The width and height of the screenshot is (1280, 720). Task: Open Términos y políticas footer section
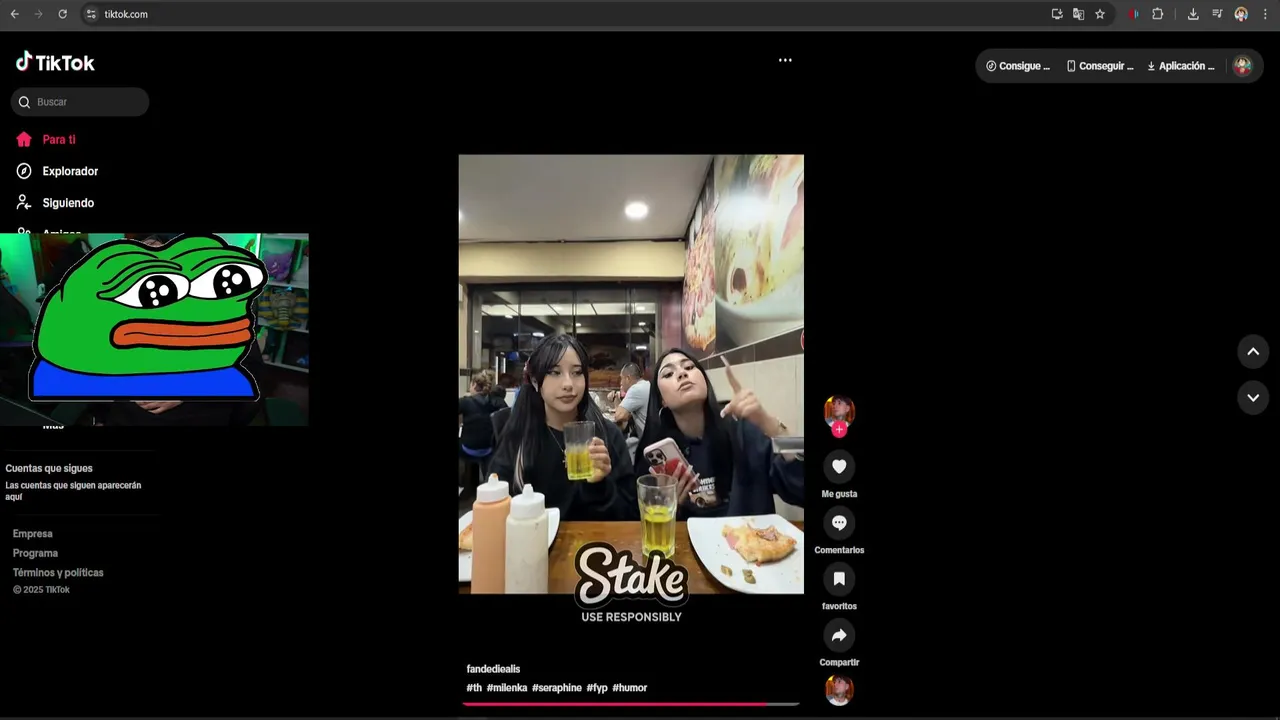[58, 573]
